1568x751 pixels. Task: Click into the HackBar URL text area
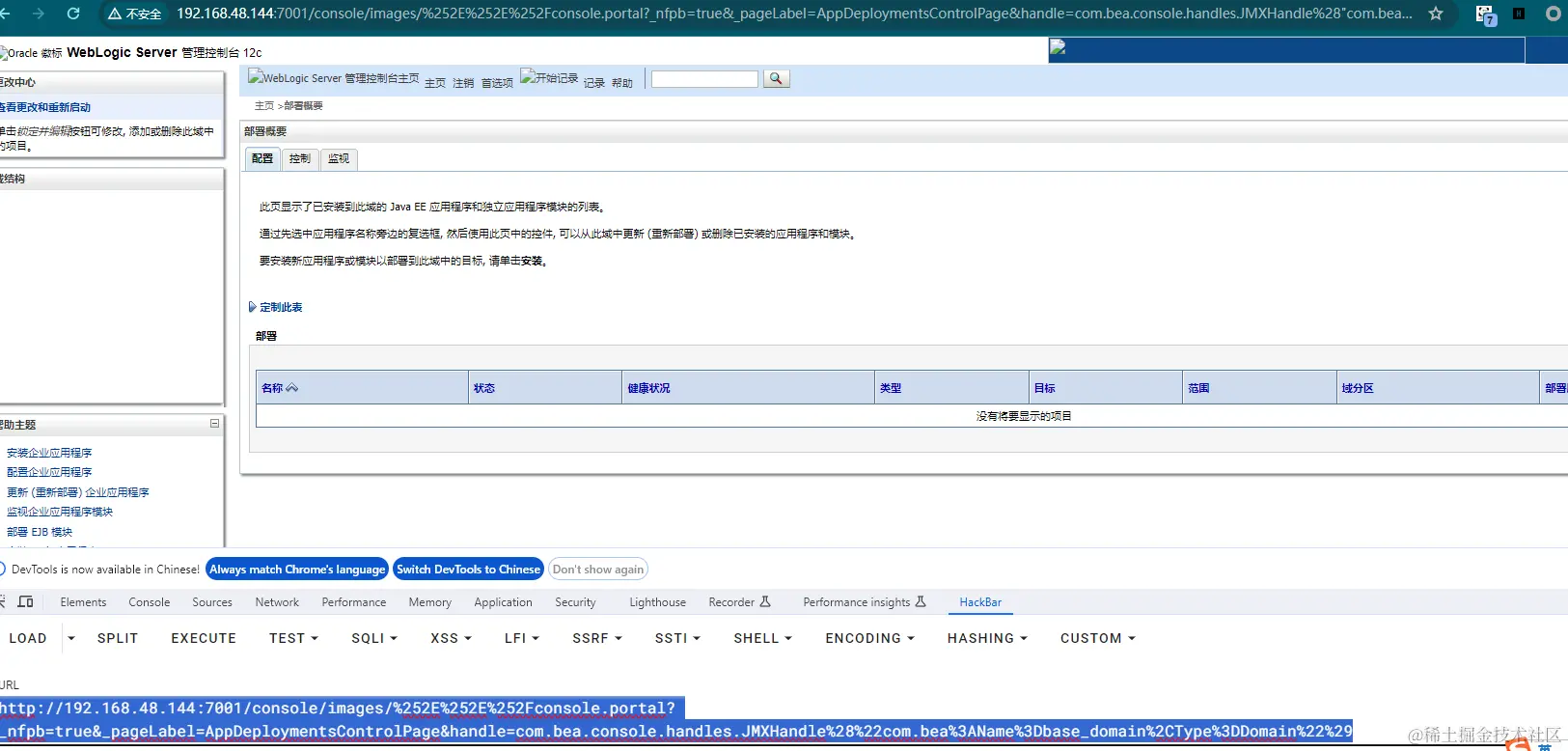pos(675,720)
